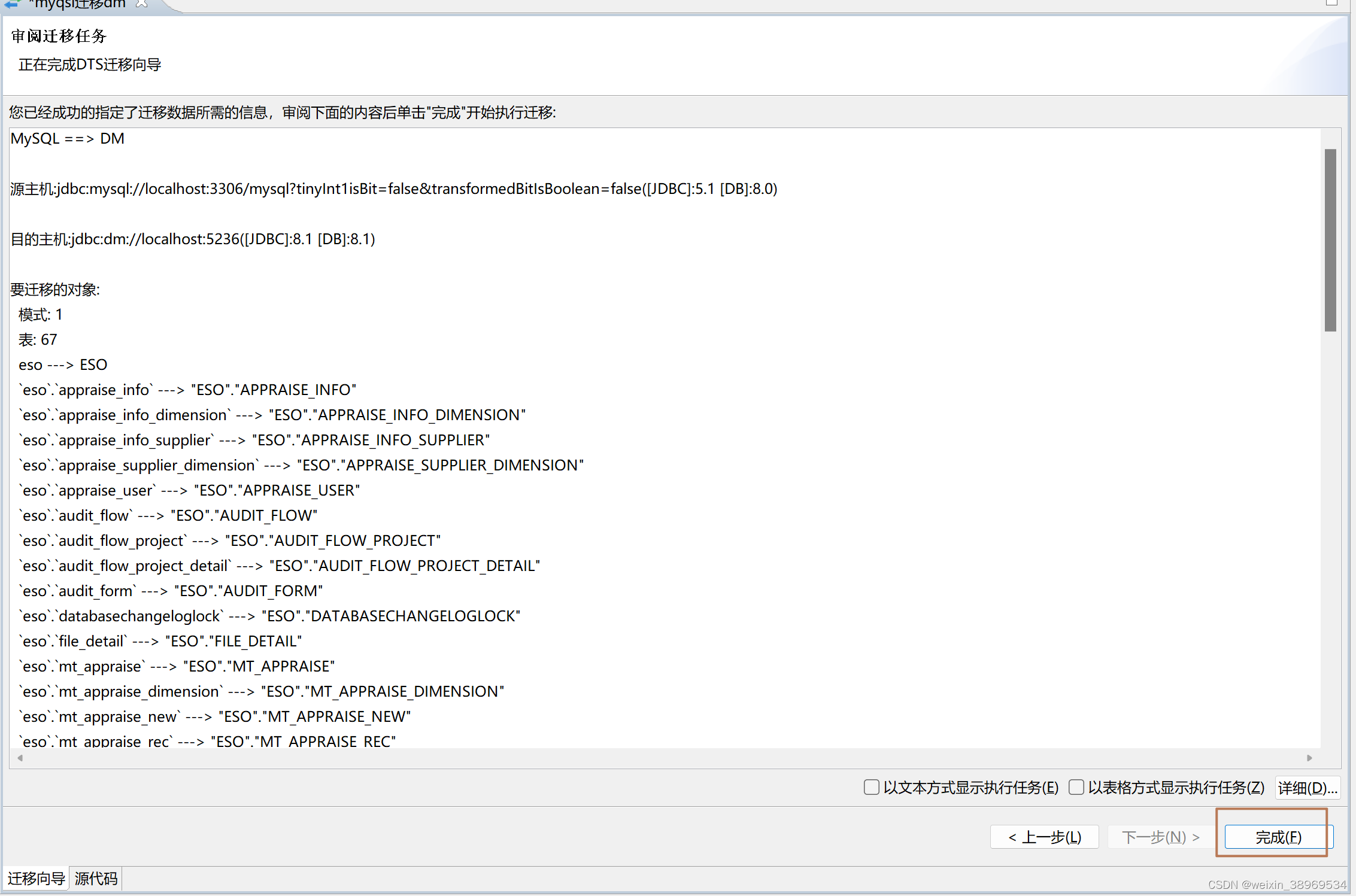
Task: Click the horizontal scrollbar left arrow
Action: coord(20,758)
